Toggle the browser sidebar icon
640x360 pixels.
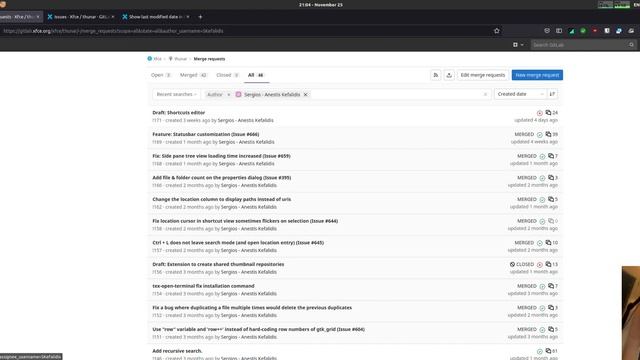(x=559, y=31)
